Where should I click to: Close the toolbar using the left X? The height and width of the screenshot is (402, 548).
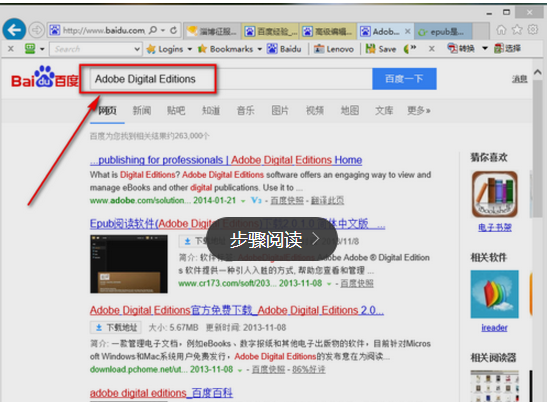click(11, 49)
